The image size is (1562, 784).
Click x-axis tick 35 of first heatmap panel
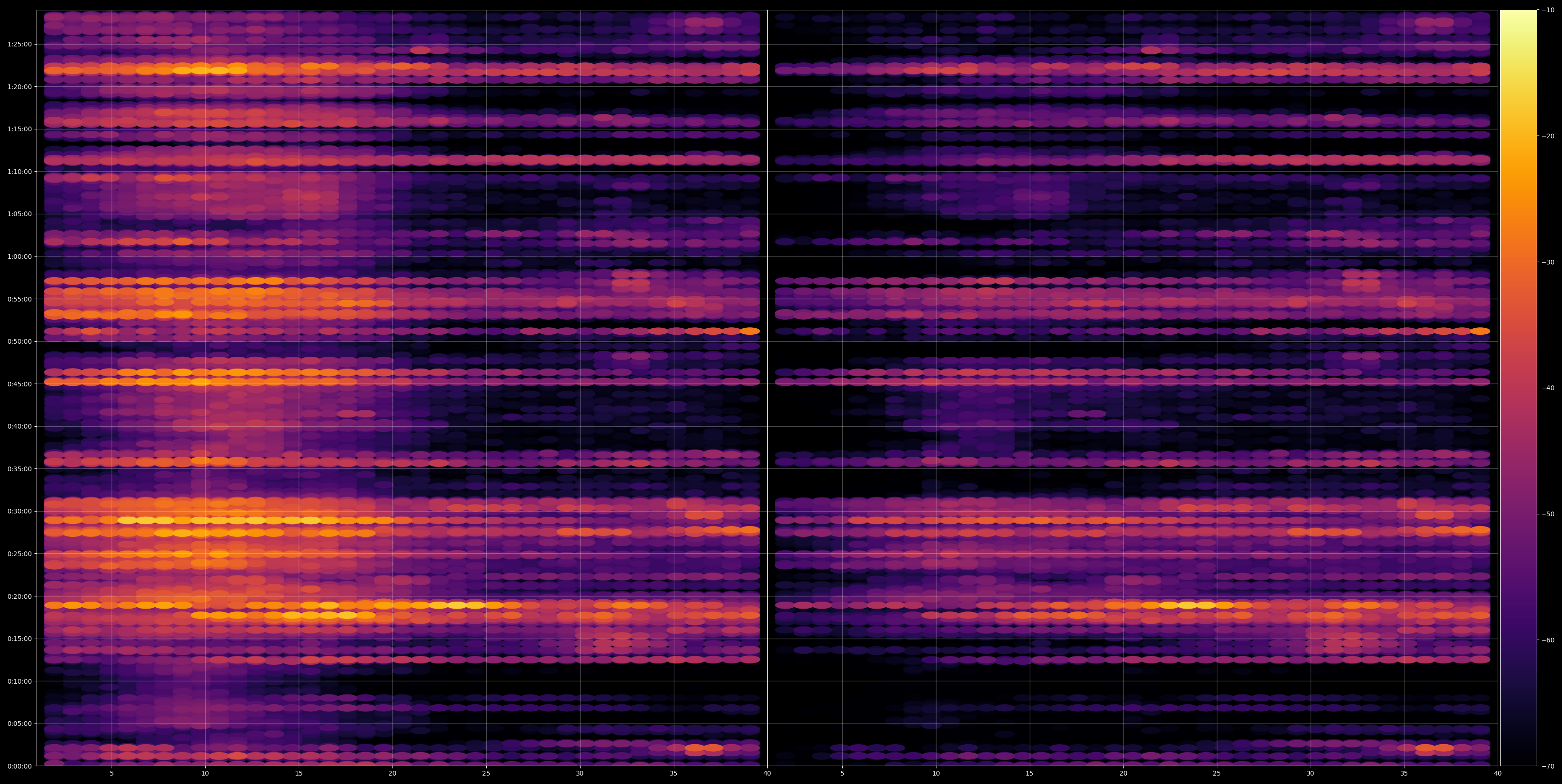tap(674, 774)
